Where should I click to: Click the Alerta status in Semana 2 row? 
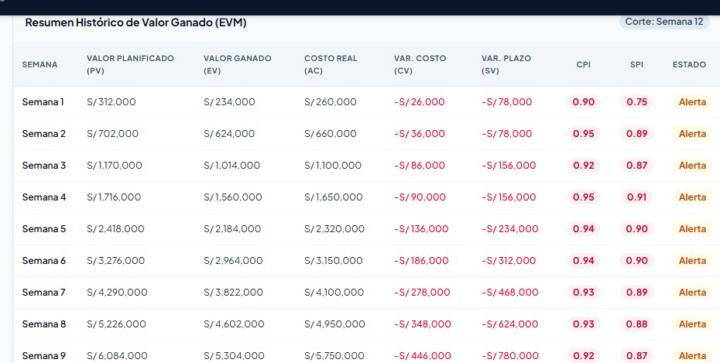pyautogui.click(x=692, y=134)
